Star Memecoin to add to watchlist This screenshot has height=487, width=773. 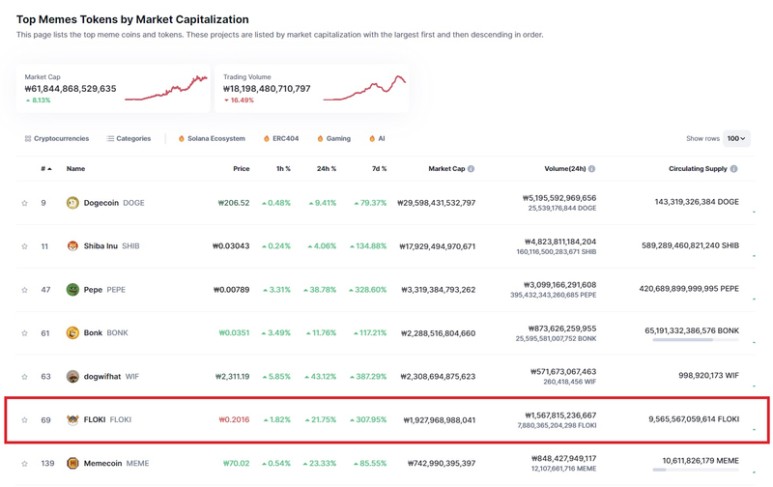25,463
